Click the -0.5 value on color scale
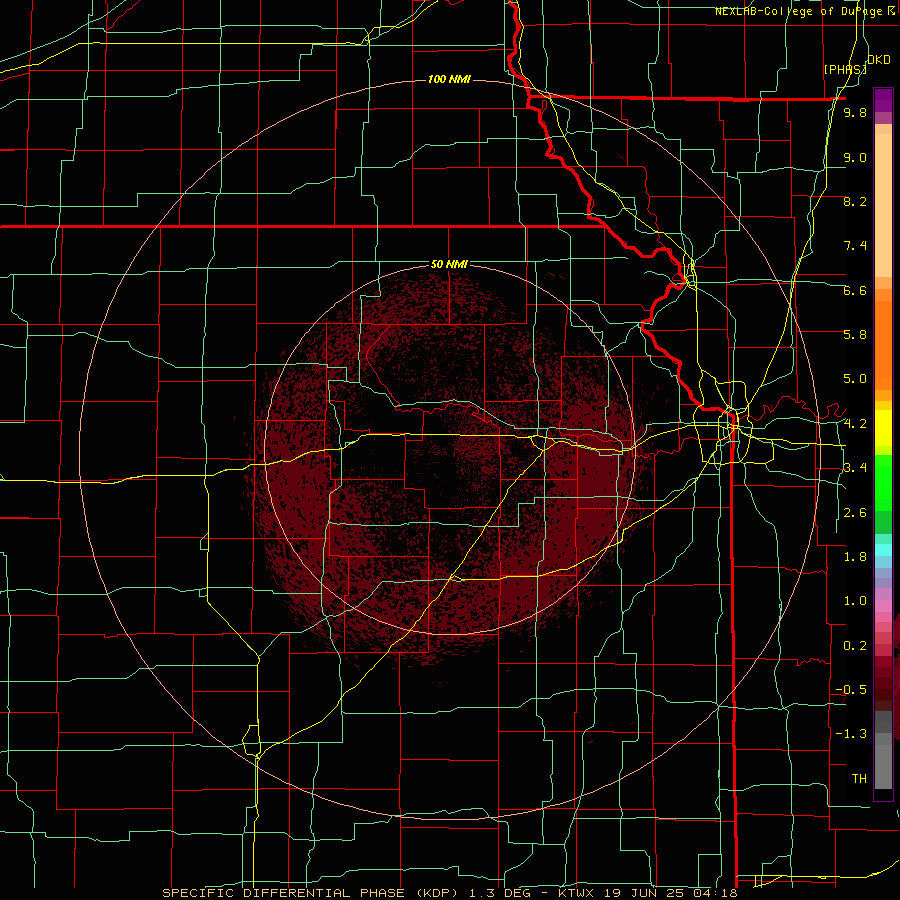 pos(851,689)
